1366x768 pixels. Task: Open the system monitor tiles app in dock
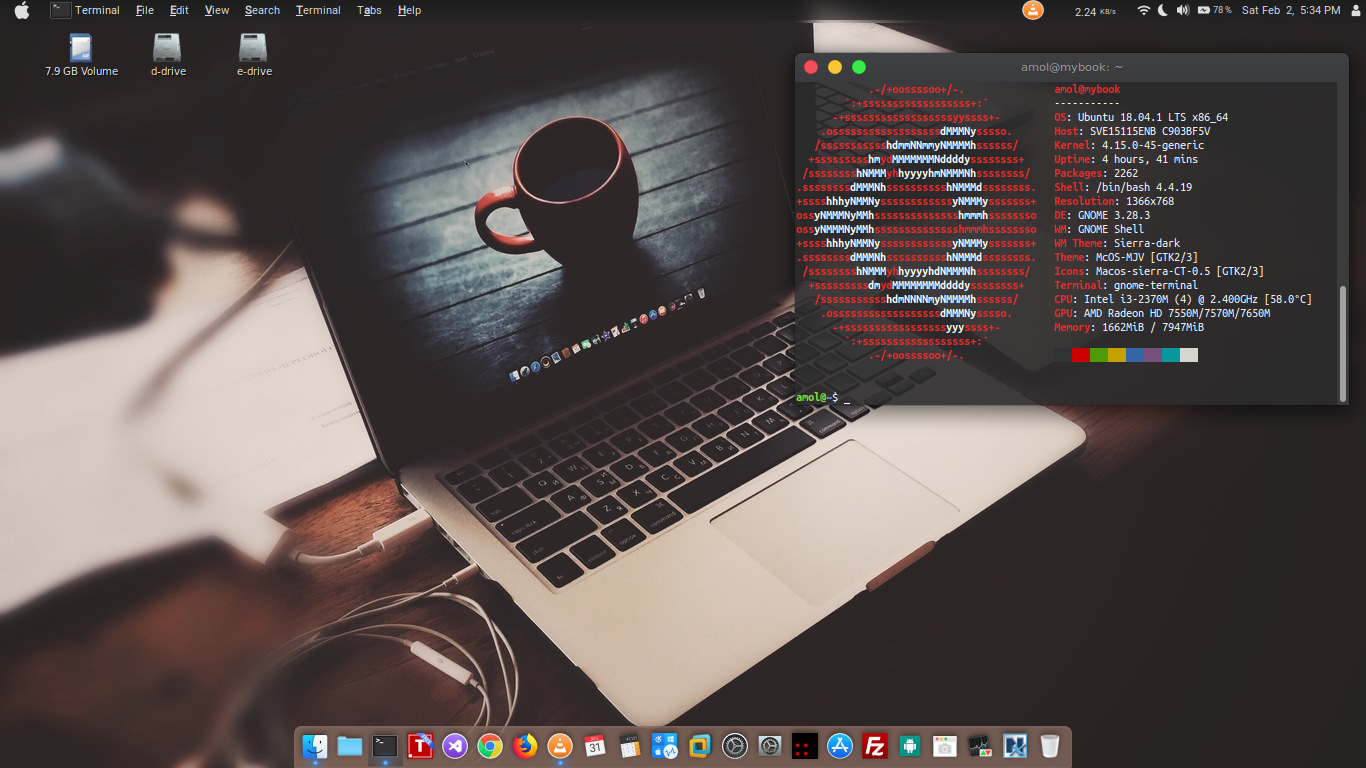(x=665, y=746)
